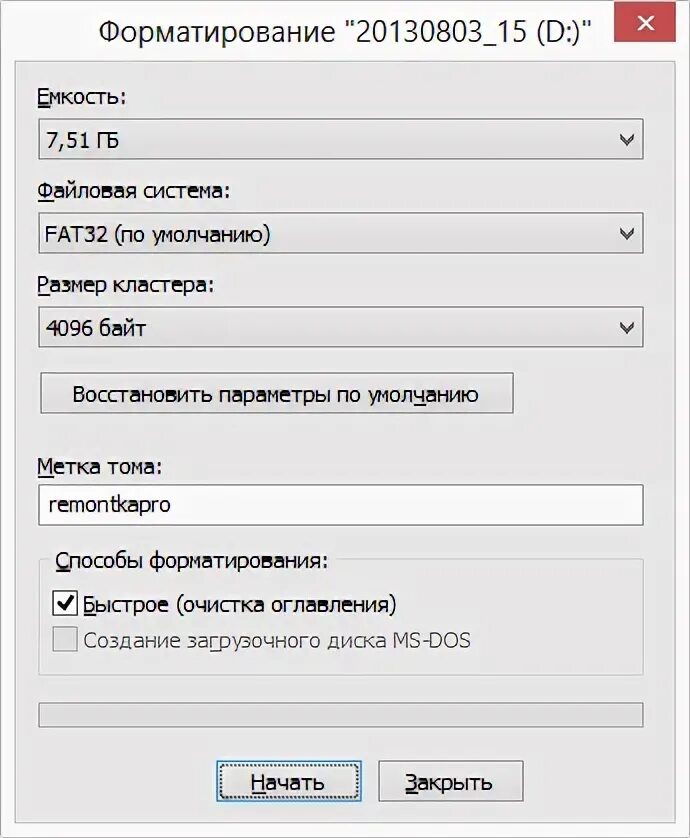The image size is (690, 838).
Task: Click the Емкость: label
Action: pos(82,97)
